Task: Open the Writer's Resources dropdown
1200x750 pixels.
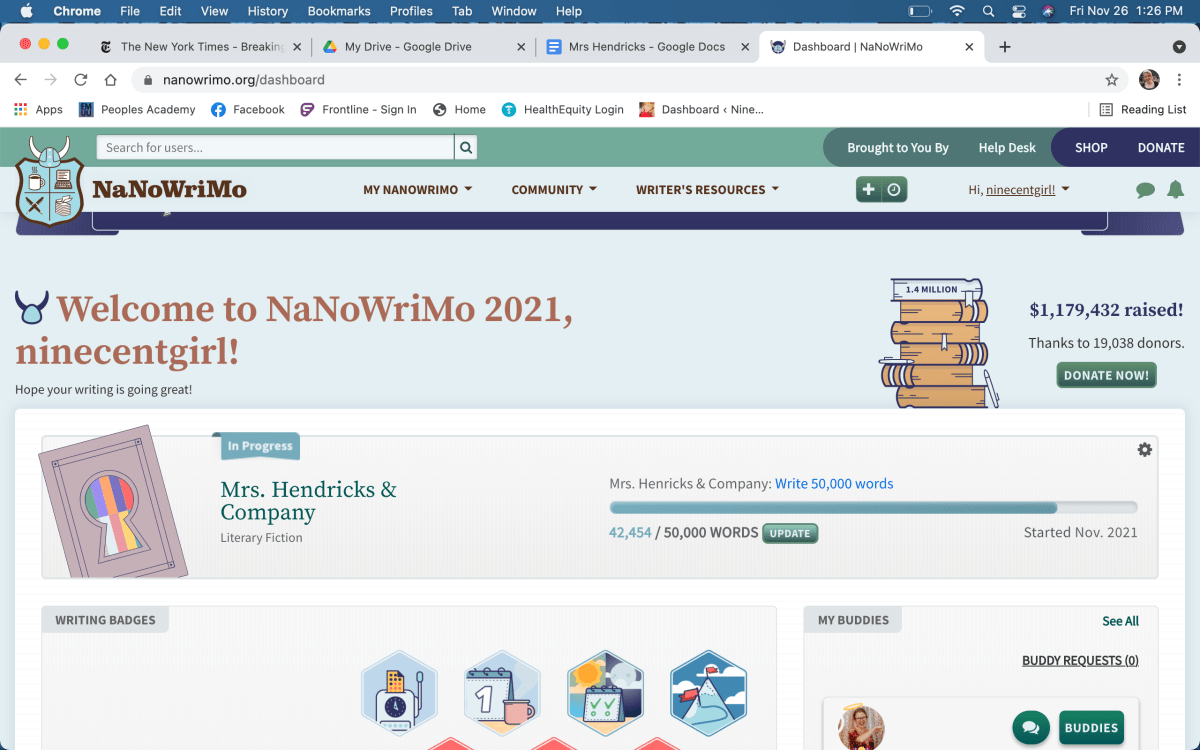Action: pos(706,190)
